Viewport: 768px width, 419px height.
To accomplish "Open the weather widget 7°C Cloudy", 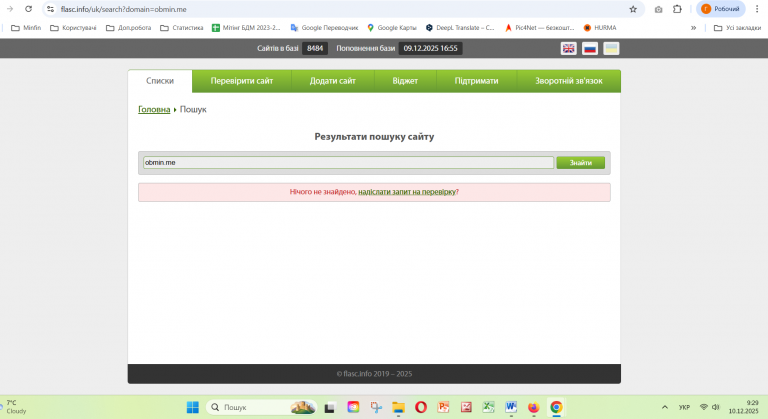I will pos(15,407).
